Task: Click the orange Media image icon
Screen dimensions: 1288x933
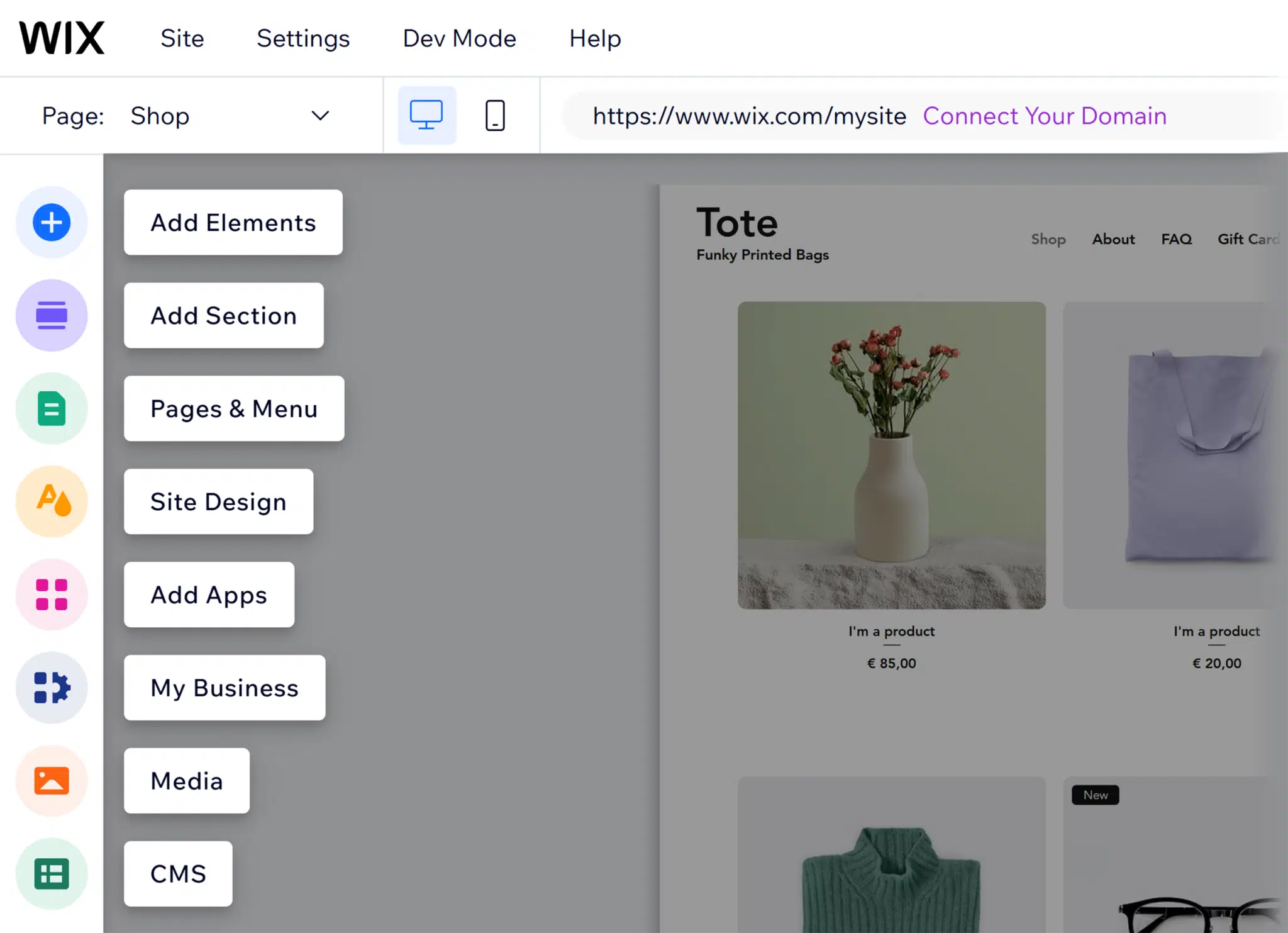Action: pyautogui.click(x=52, y=781)
